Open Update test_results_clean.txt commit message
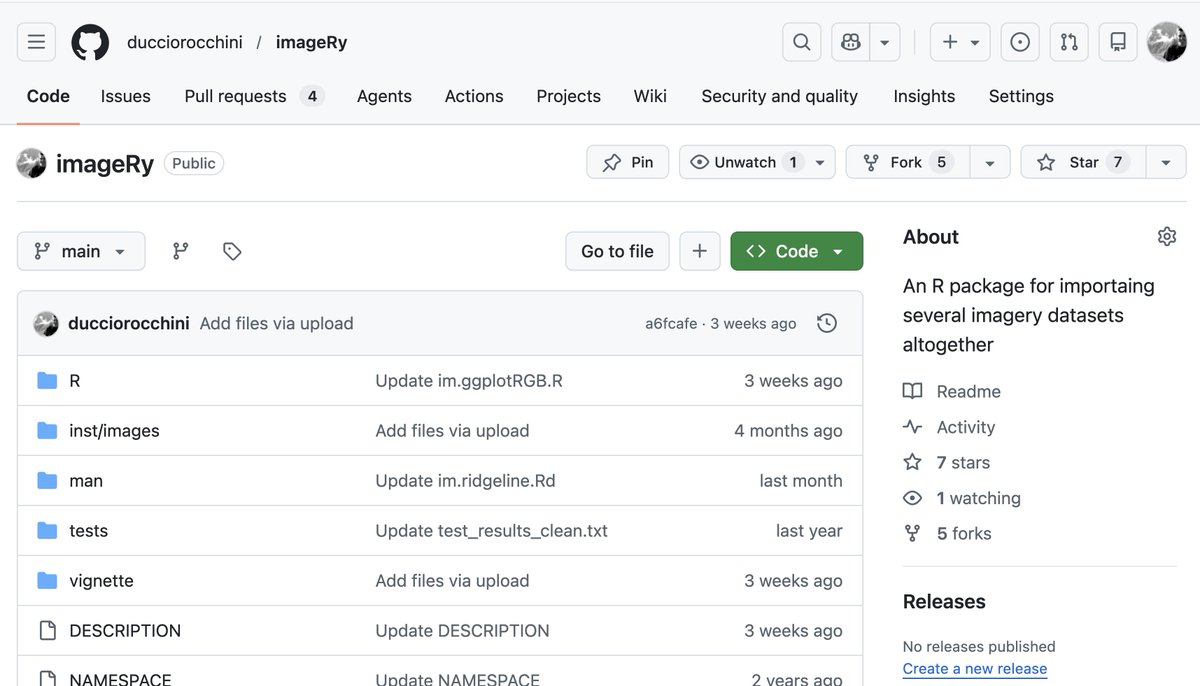1200x686 pixels. coord(491,531)
